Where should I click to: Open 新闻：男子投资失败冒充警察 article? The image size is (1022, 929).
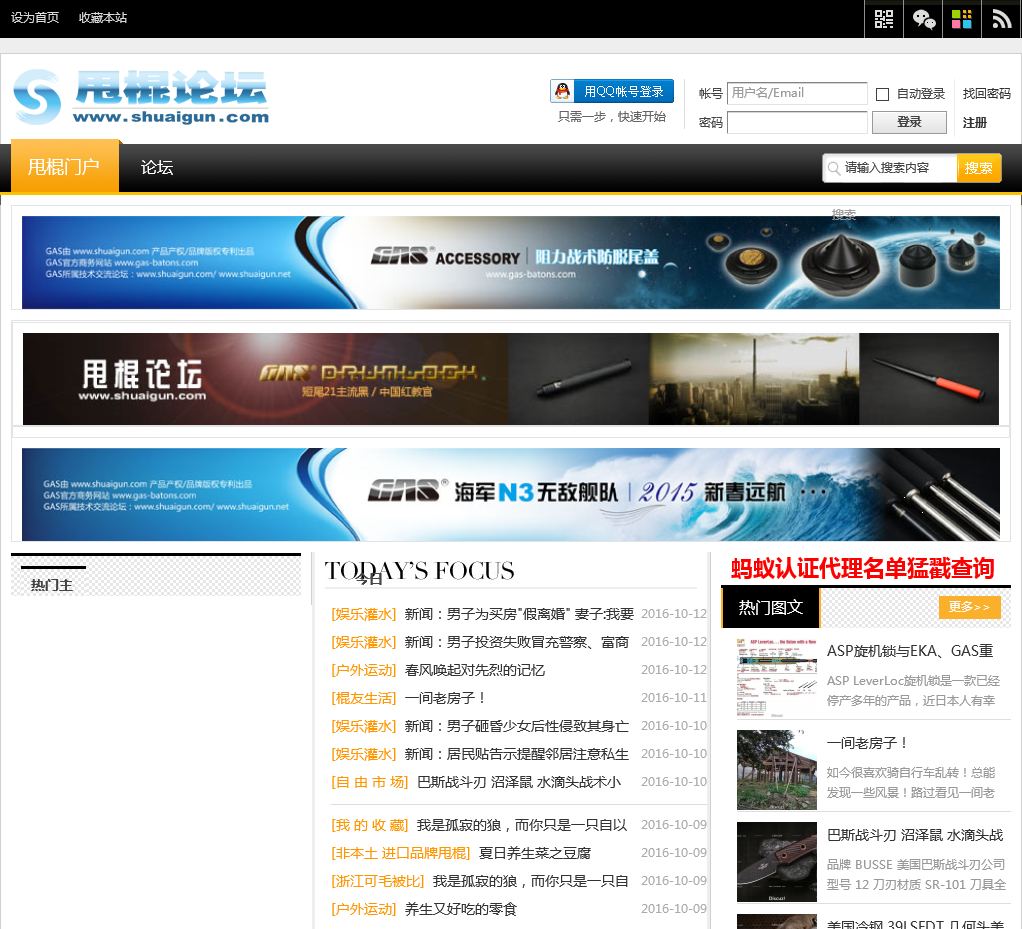click(x=516, y=642)
